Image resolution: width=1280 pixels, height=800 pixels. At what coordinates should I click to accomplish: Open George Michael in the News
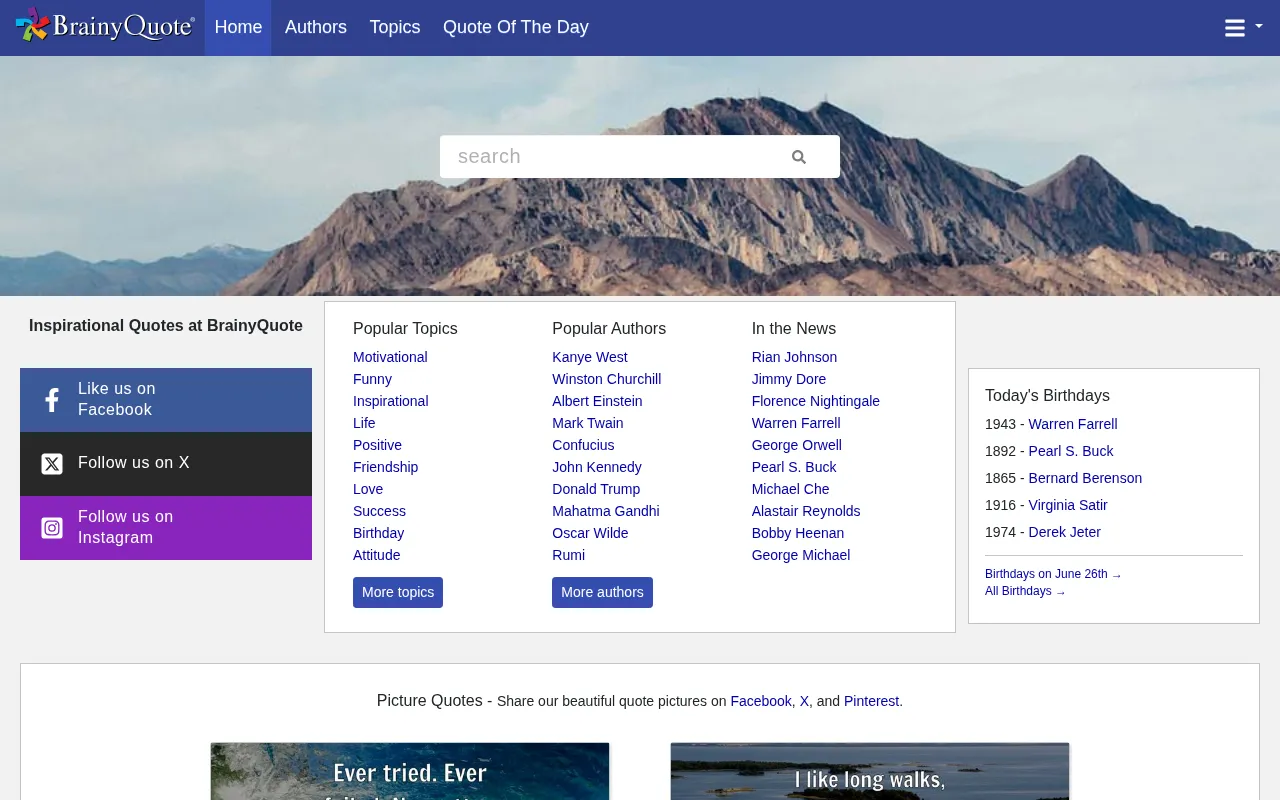801,555
